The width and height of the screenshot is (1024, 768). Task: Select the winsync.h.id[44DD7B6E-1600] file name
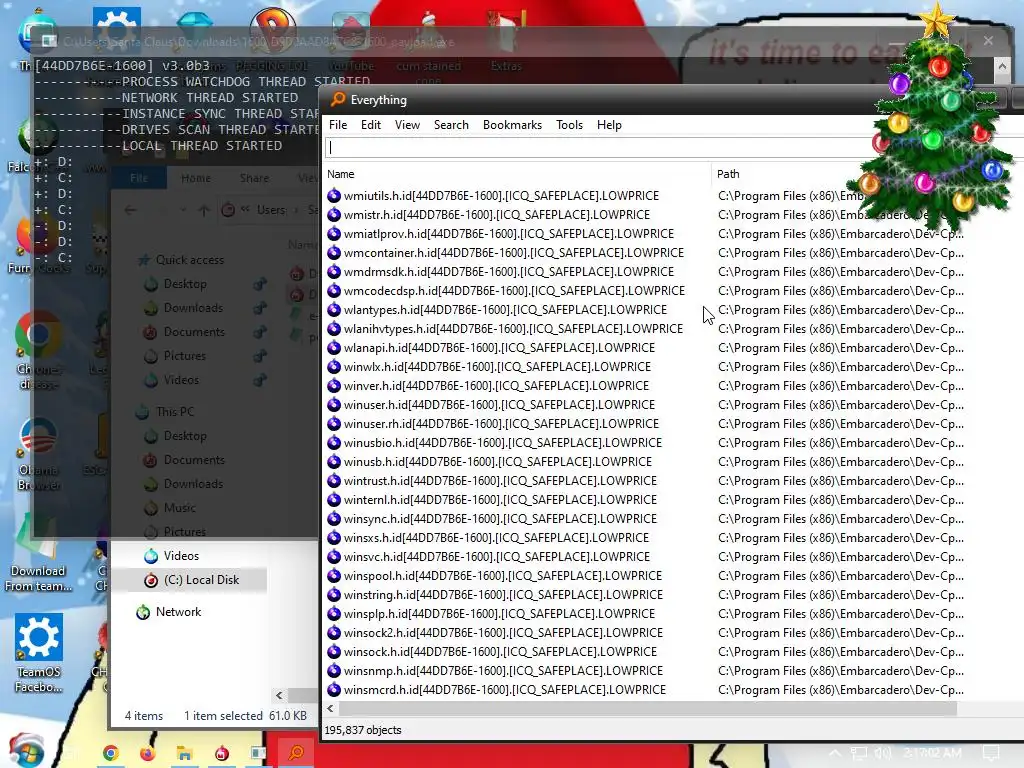click(500, 518)
